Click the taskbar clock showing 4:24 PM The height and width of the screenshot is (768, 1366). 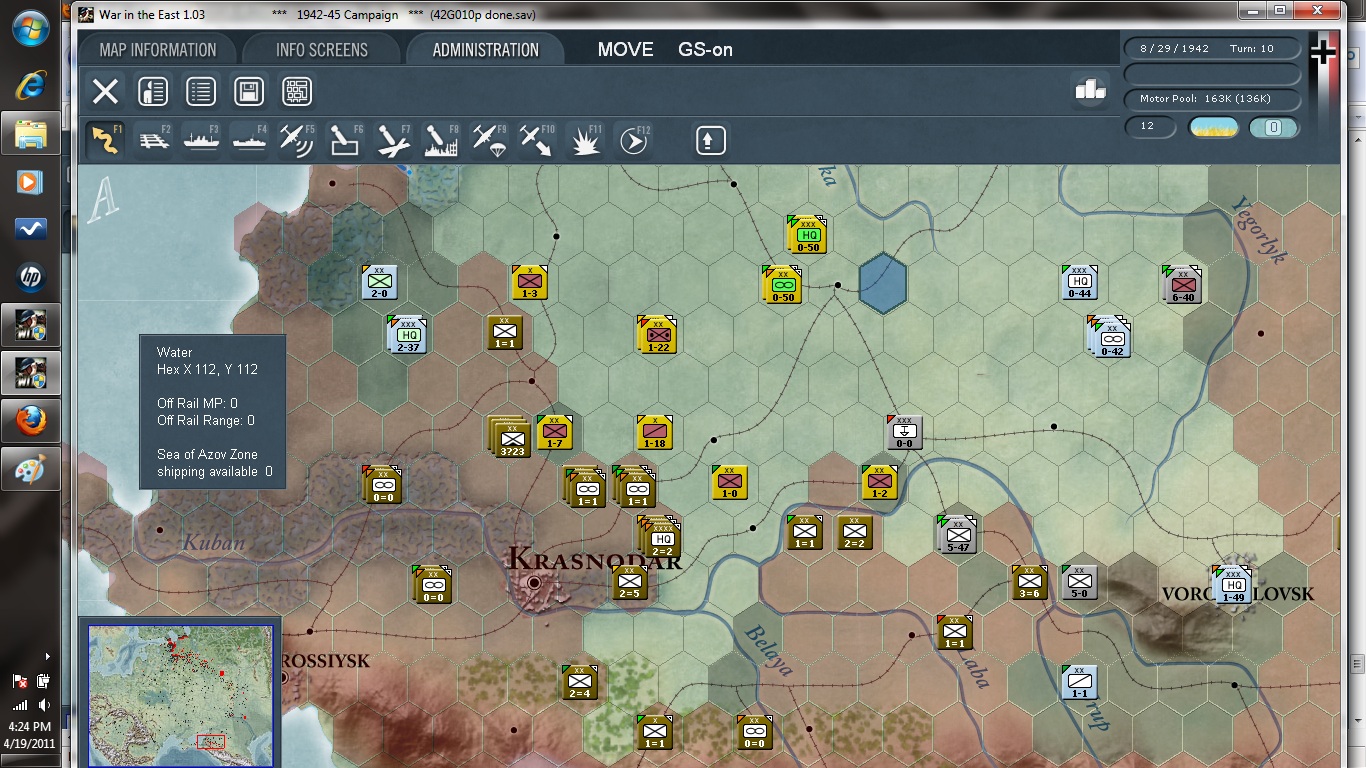coord(29,726)
